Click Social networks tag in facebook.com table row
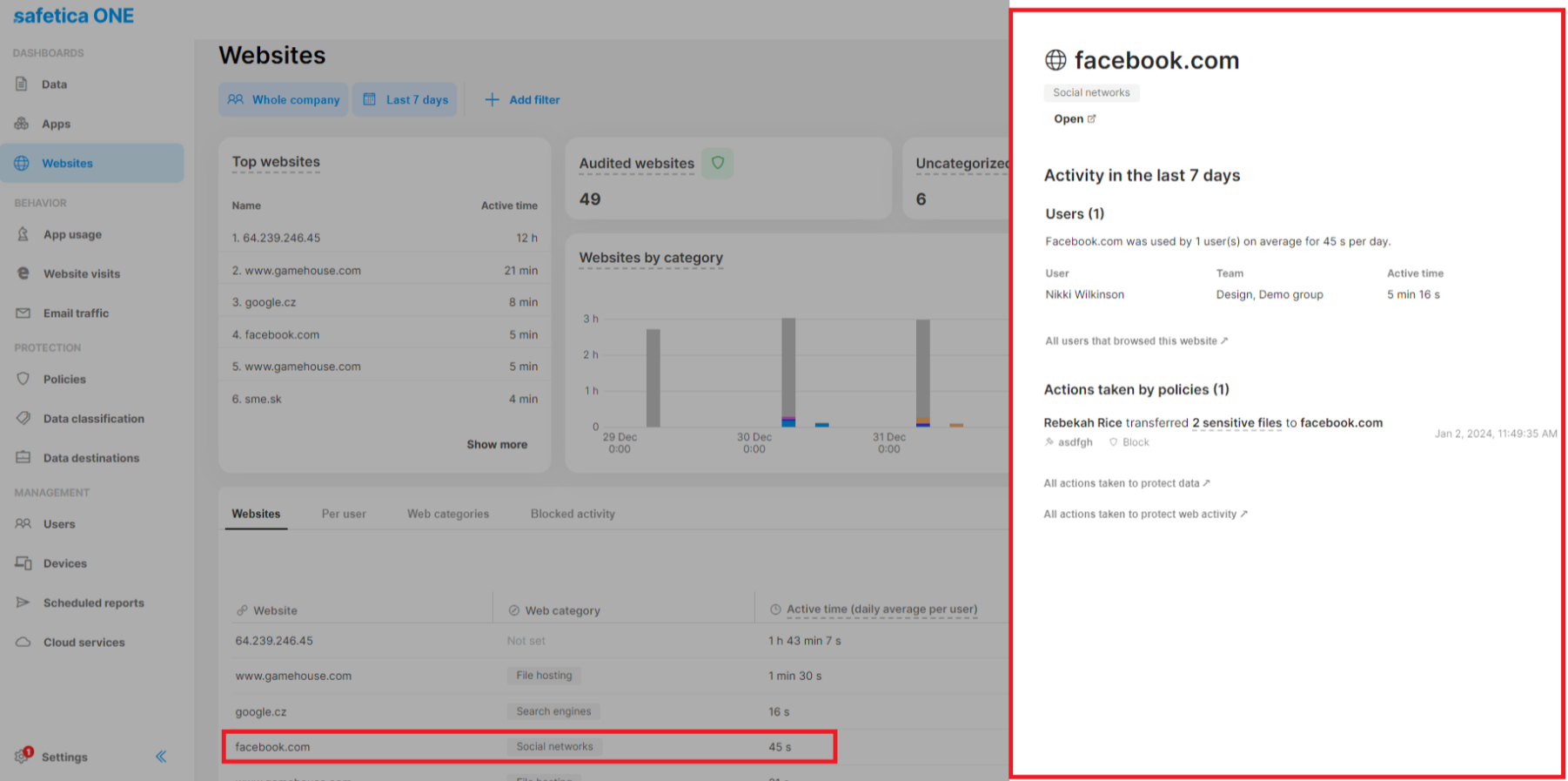Screen dimensions: 1568x781 click(x=554, y=747)
